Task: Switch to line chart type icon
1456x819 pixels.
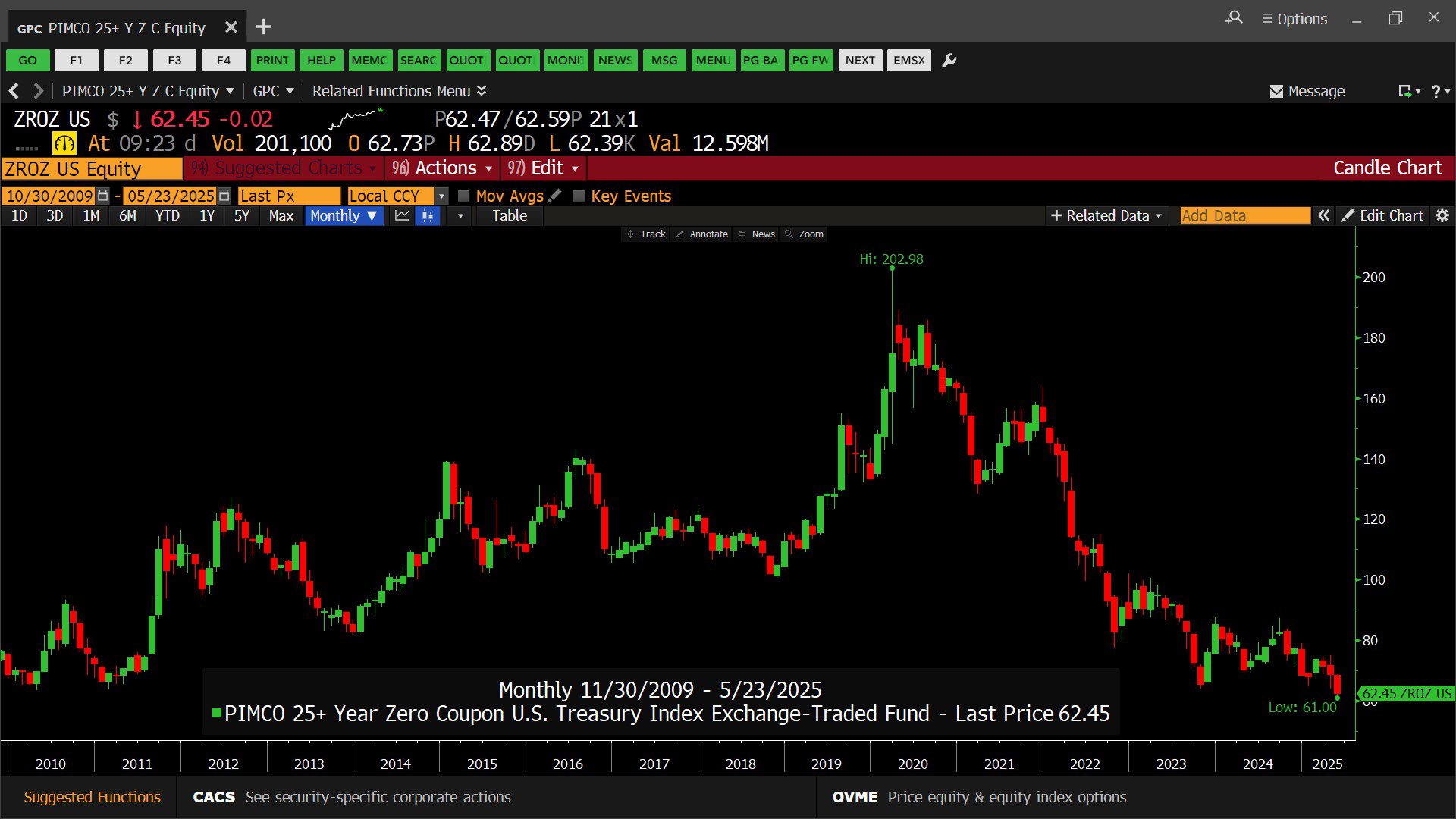Action: pos(402,216)
